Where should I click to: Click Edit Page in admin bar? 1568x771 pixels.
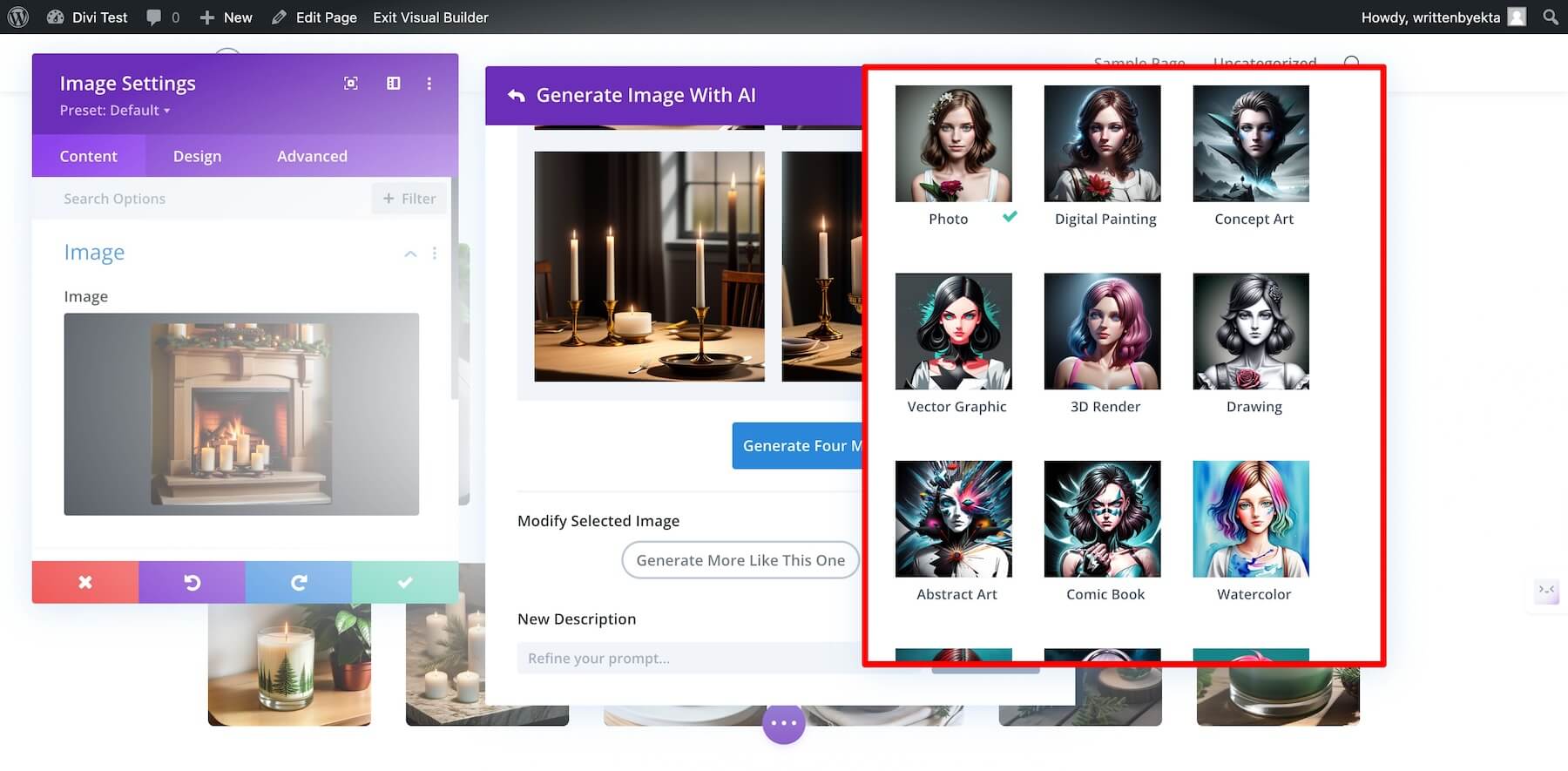coord(314,17)
